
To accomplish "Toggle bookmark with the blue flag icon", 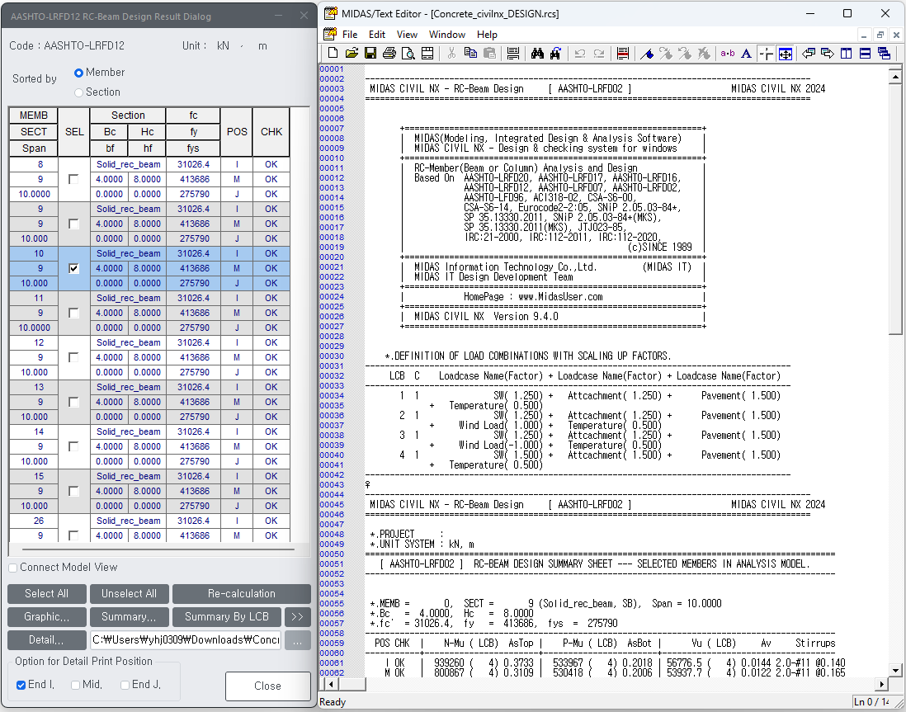I will [x=647, y=54].
